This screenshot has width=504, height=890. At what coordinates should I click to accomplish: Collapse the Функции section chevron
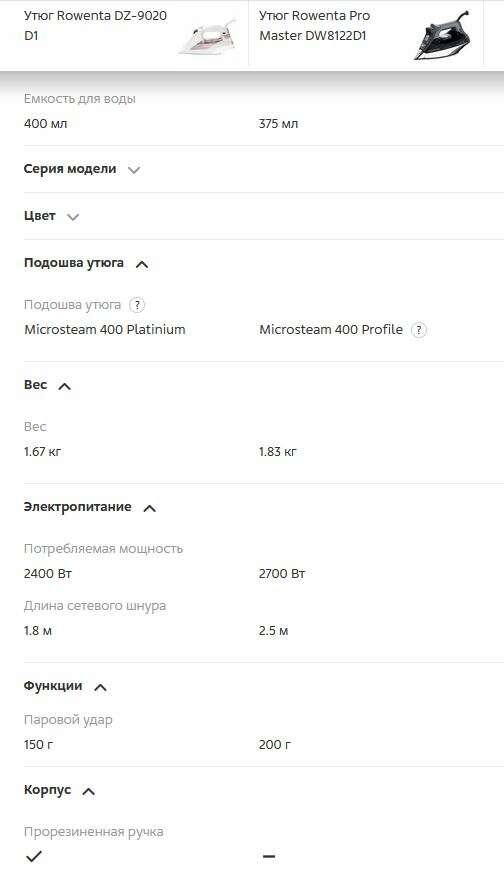point(100,687)
